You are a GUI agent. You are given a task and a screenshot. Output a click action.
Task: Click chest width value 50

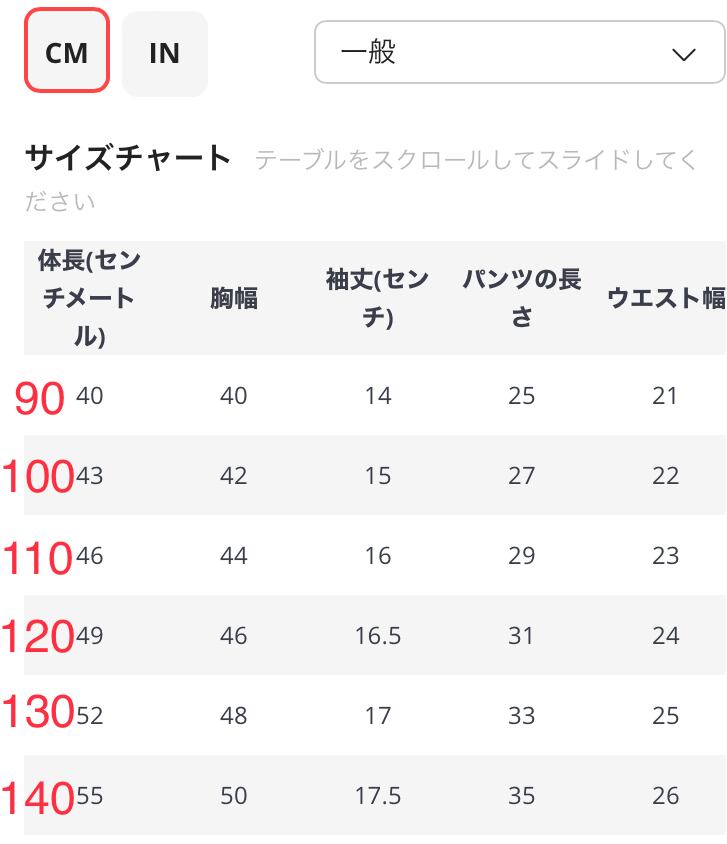(234, 796)
